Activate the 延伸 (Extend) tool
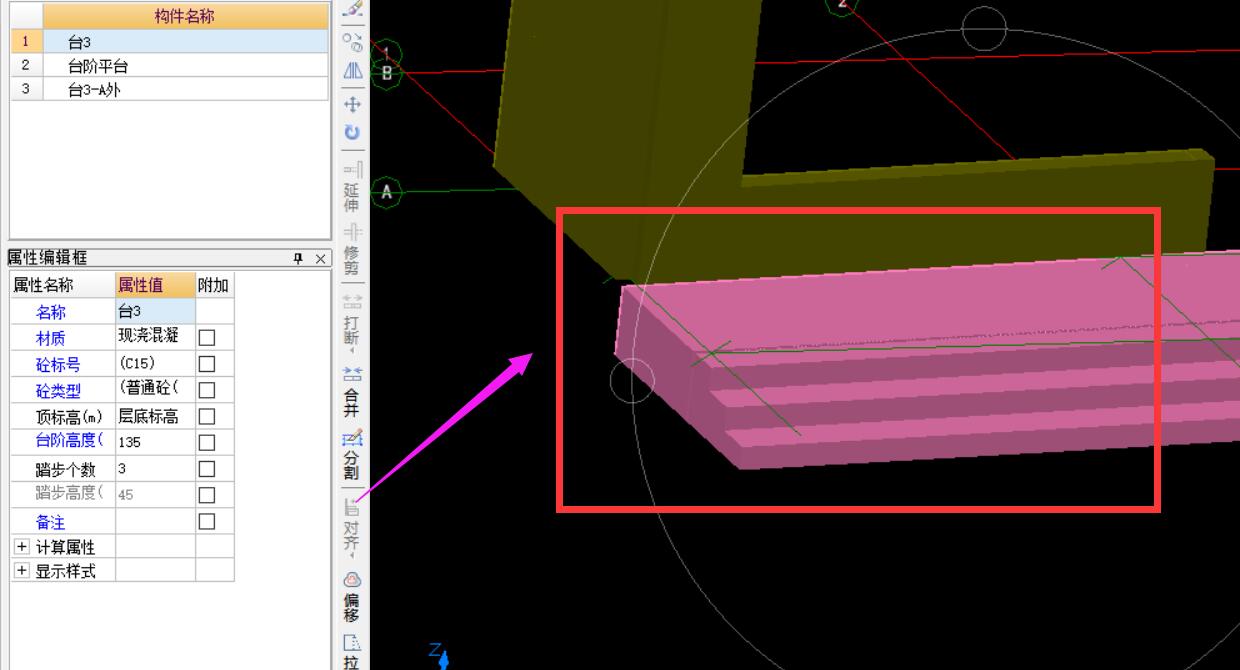This screenshot has height=670, width=1240. tap(352, 187)
